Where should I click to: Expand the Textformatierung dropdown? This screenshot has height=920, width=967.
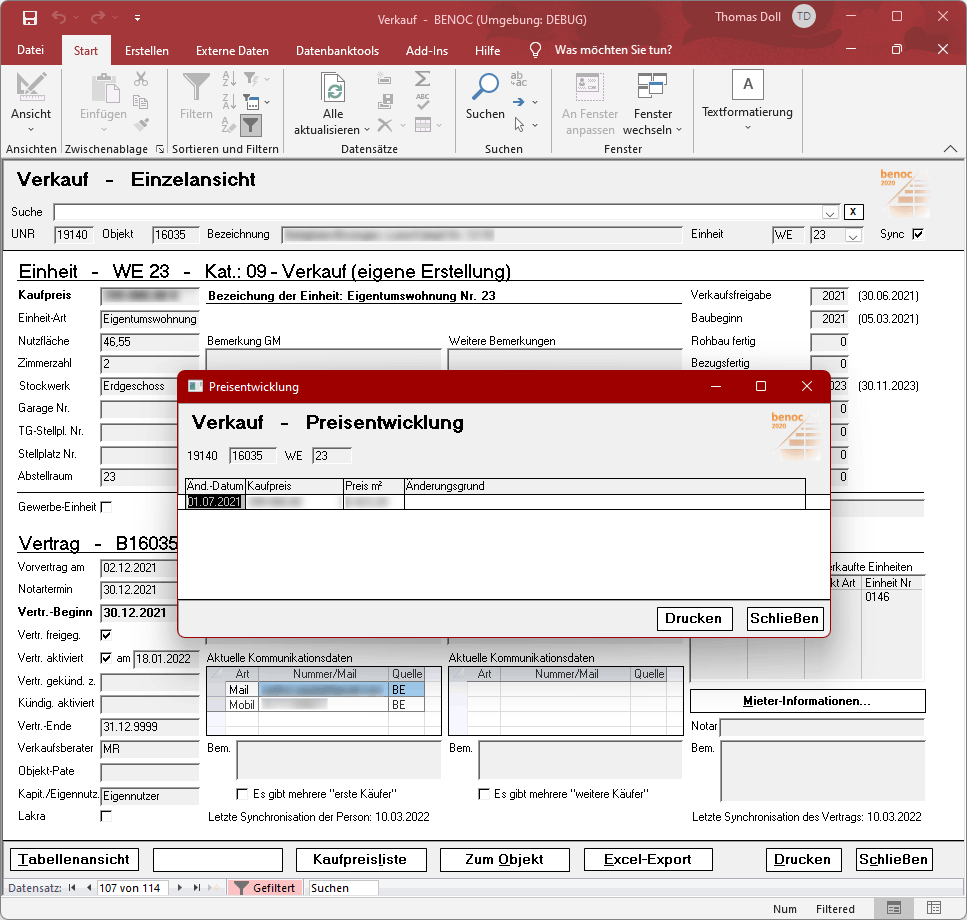coord(747,127)
